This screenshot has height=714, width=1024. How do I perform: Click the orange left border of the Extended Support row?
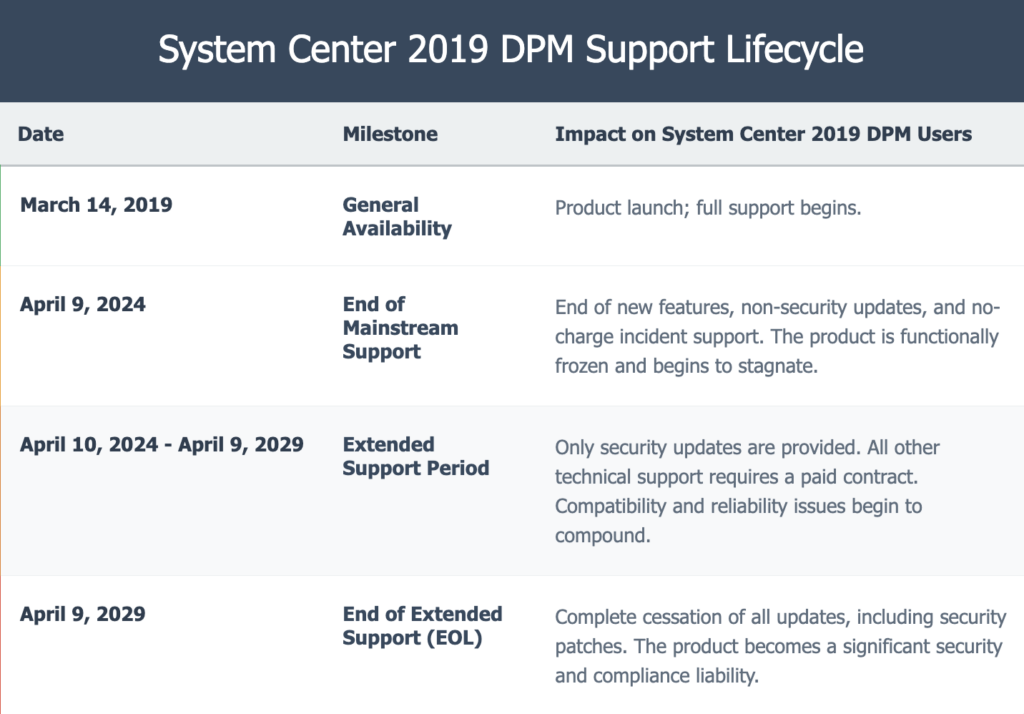[x=1, y=490]
